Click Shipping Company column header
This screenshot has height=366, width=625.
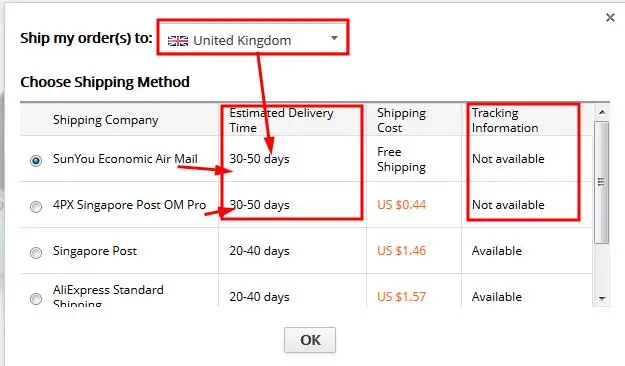pyautogui.click(x=106, y=120)
